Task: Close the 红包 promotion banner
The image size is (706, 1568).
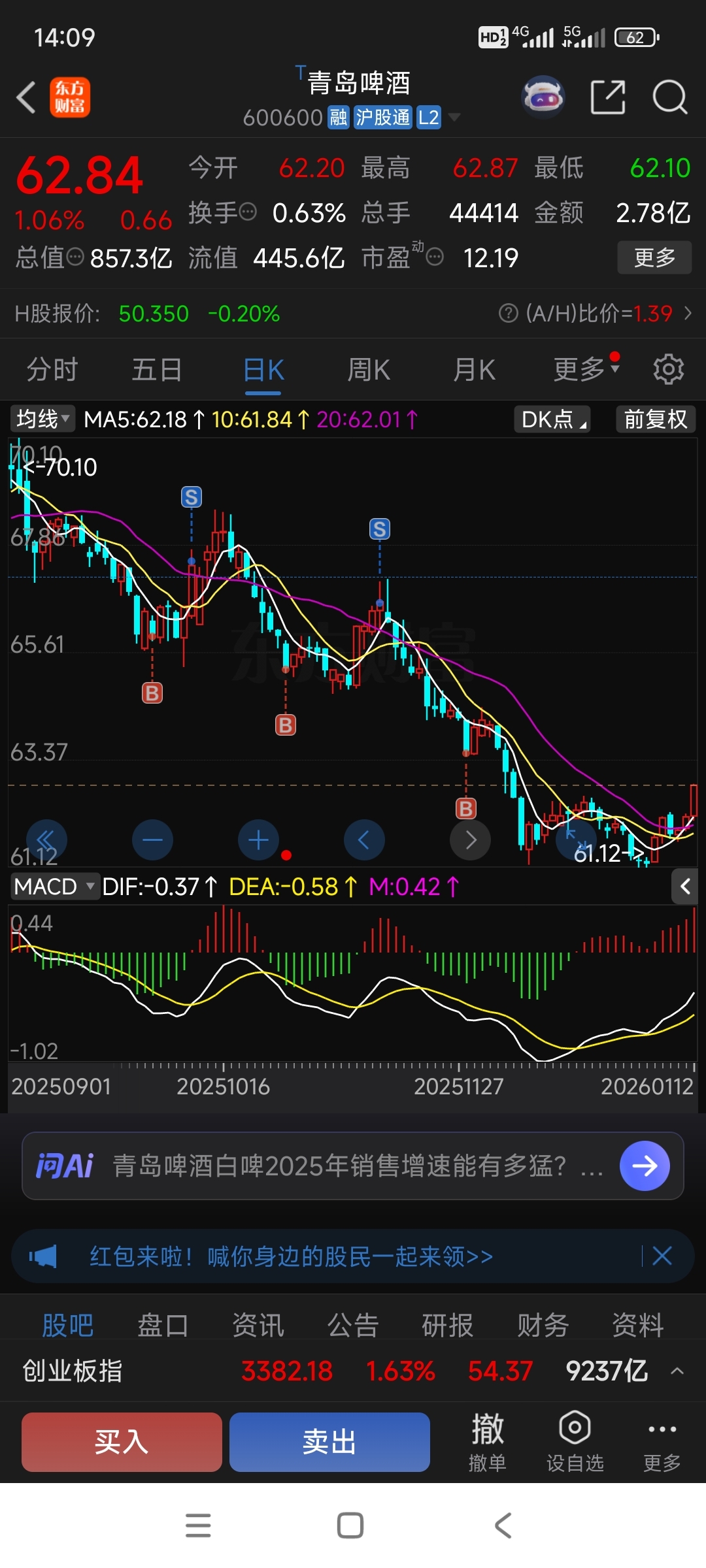Action: [662, 1256]
